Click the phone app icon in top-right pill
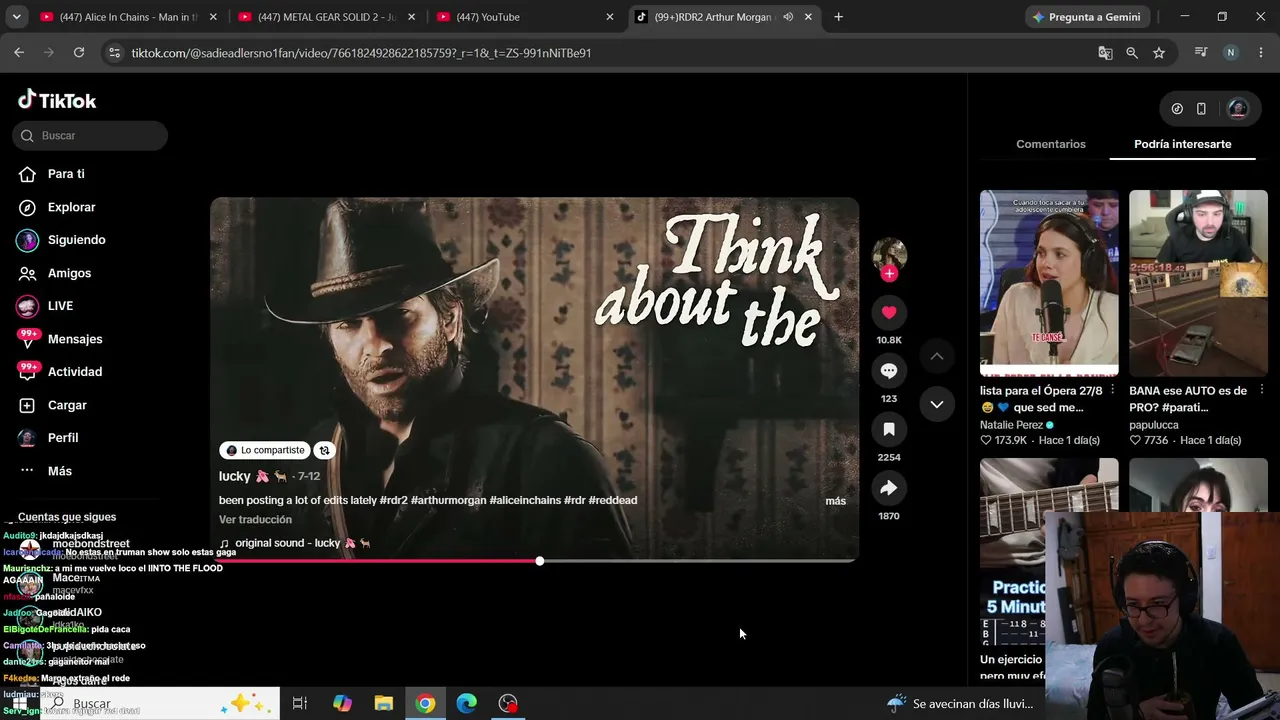 pyautogui.click(x=1201, y=109)
